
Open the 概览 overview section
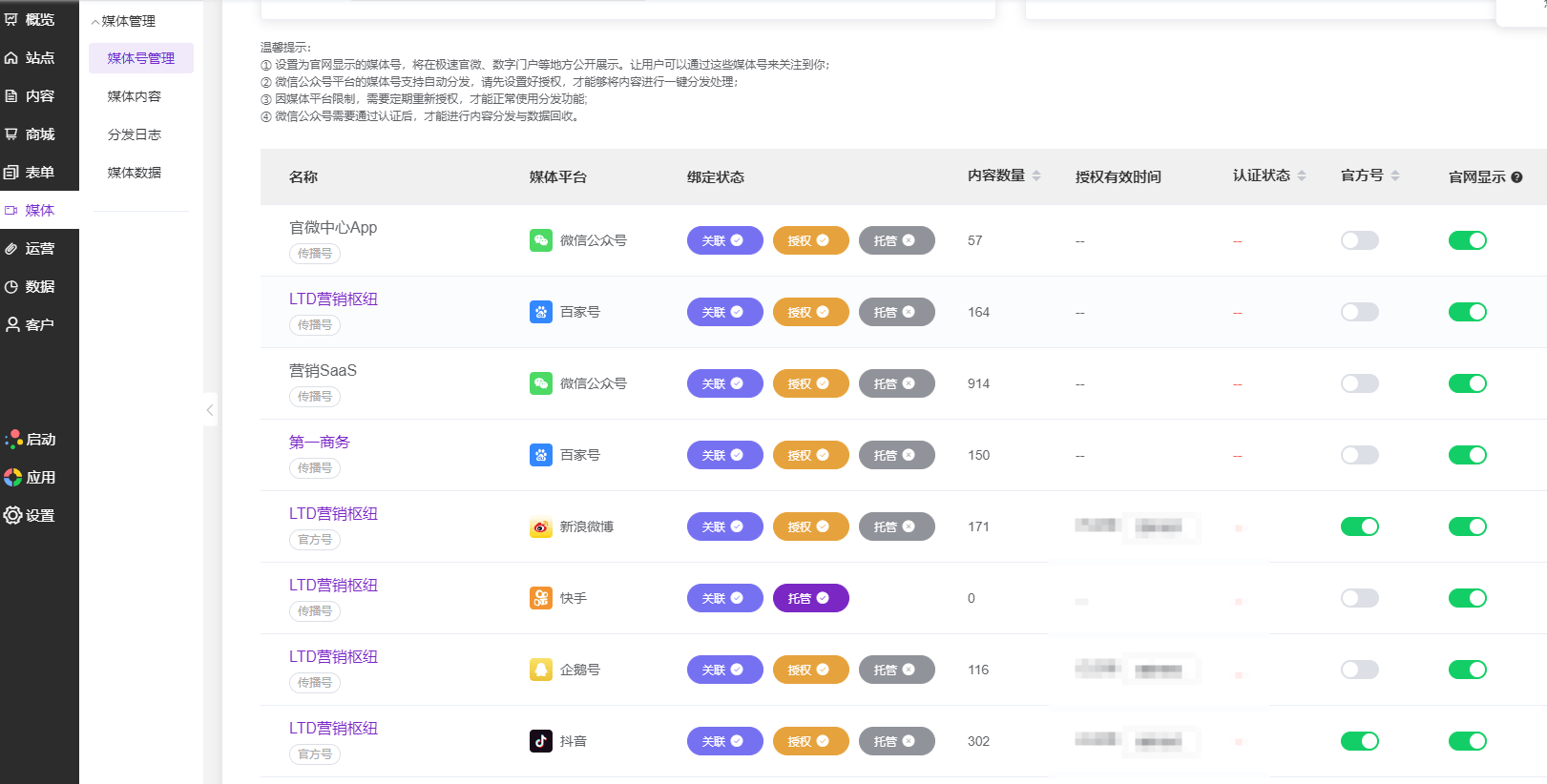(30, 19)
